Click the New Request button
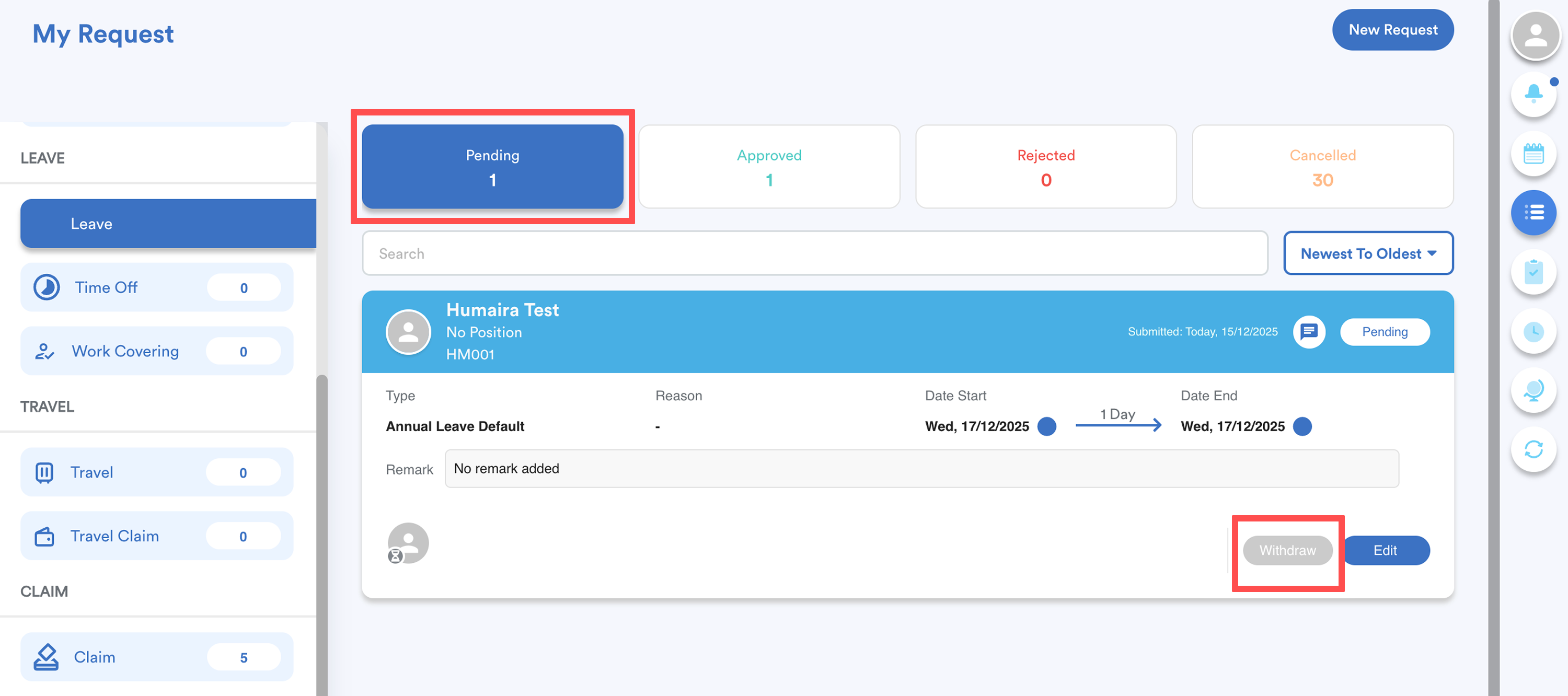Screen dimensions: 1568x696 tap(1392, 30)
